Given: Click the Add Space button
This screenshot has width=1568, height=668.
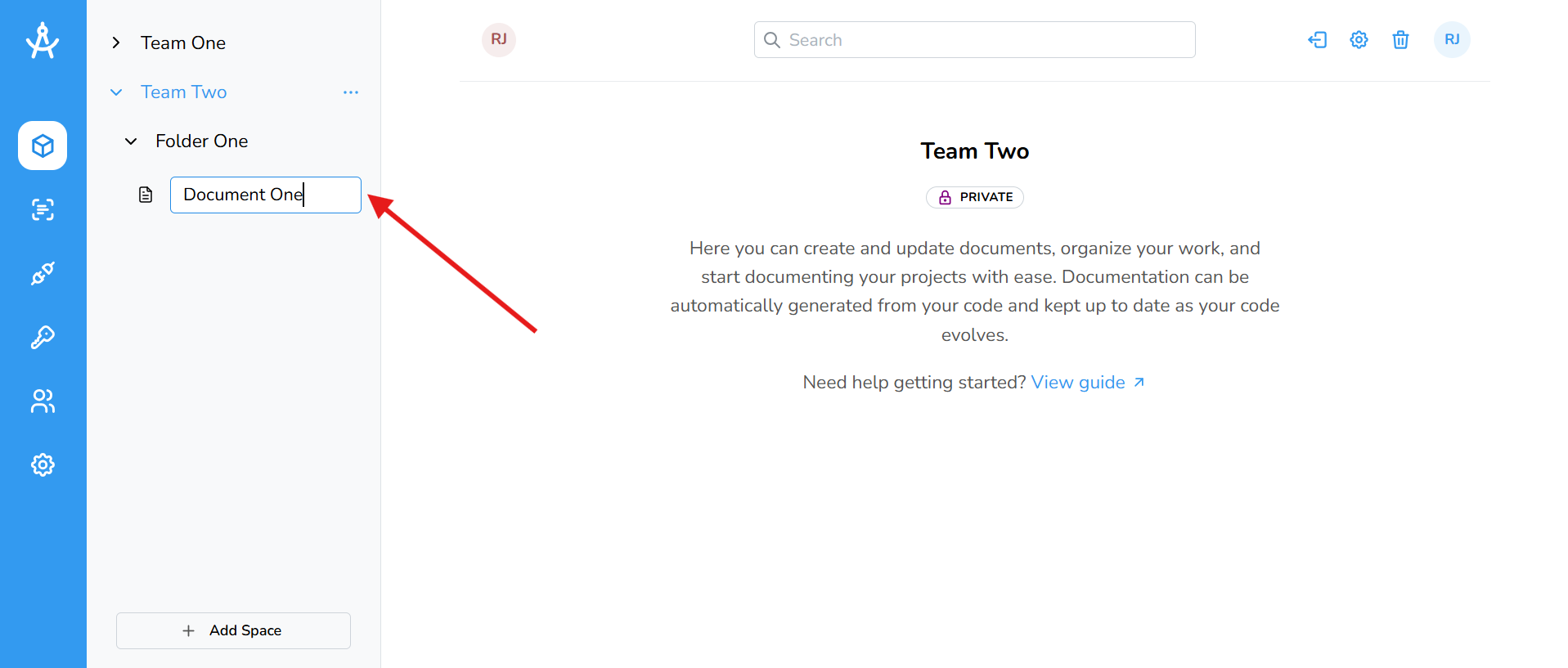Looking at the screenshot, I should click(x=233, y=630).
